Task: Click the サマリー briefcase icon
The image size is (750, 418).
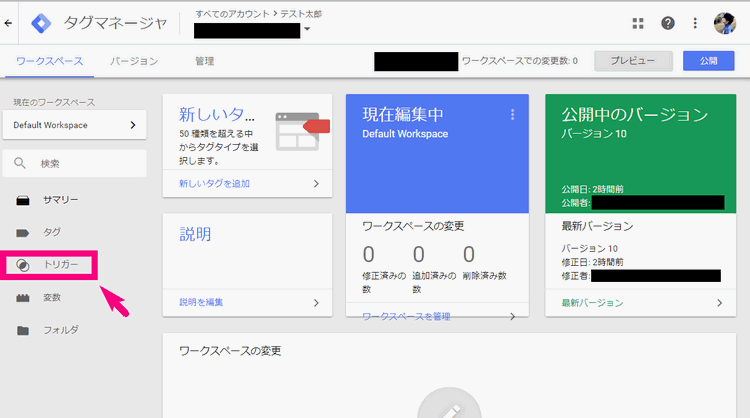Action: click(22, 200)
